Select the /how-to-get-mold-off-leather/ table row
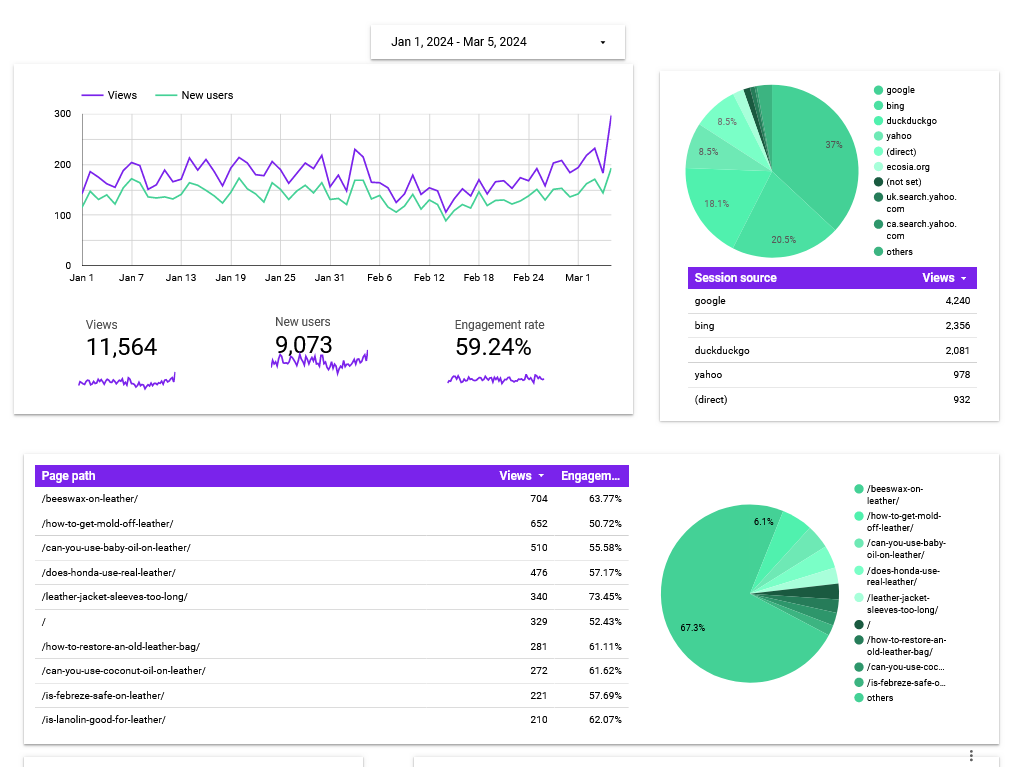1013x767 pixels. (330, 523)
